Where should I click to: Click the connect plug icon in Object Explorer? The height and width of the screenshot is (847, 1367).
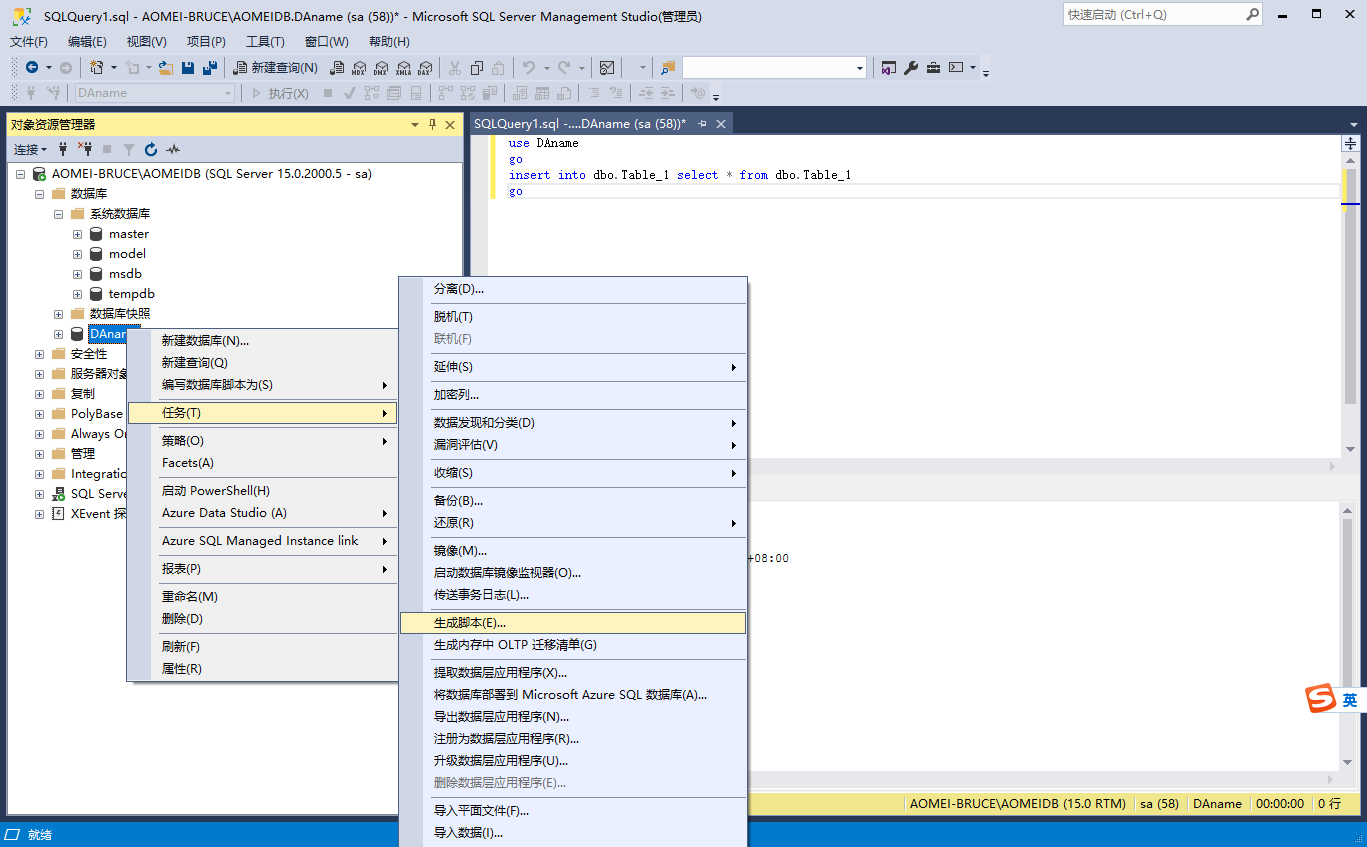[x=63, y=150]
